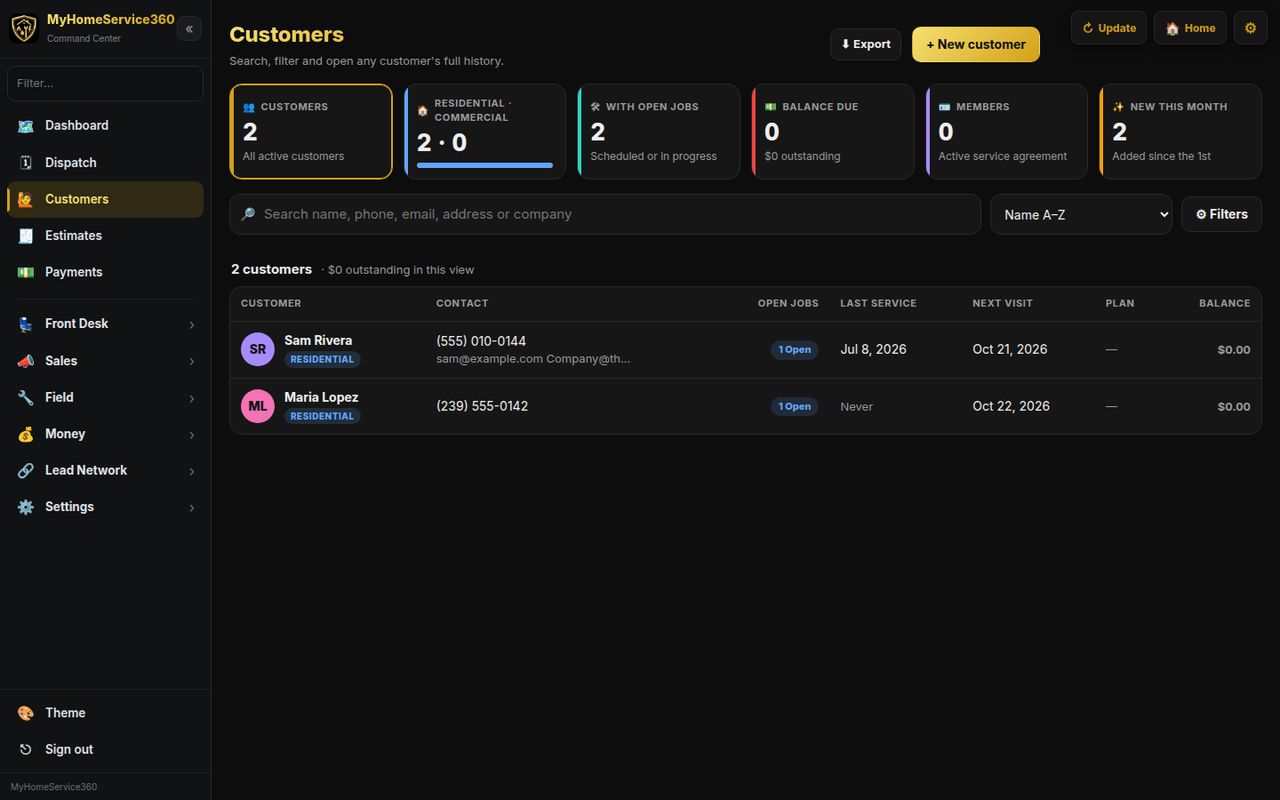
Task: Open the Name A–Z sort dropdown
Action: coord(1081,215)
